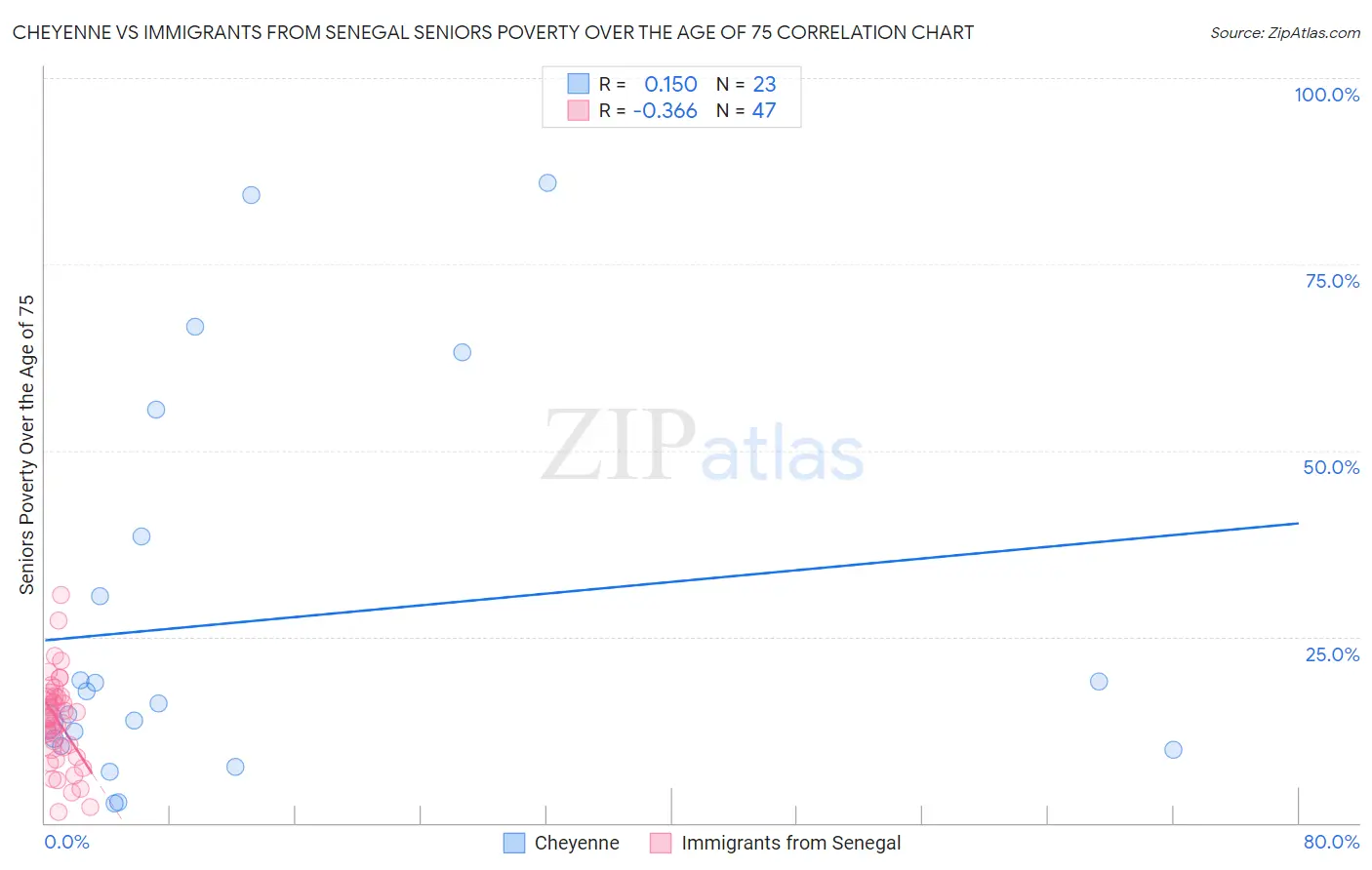The height and width of the screenshot is (870, 1372).
Task: Click the Cheyenne point near 19% on the right
Action: coord(1099,682)
